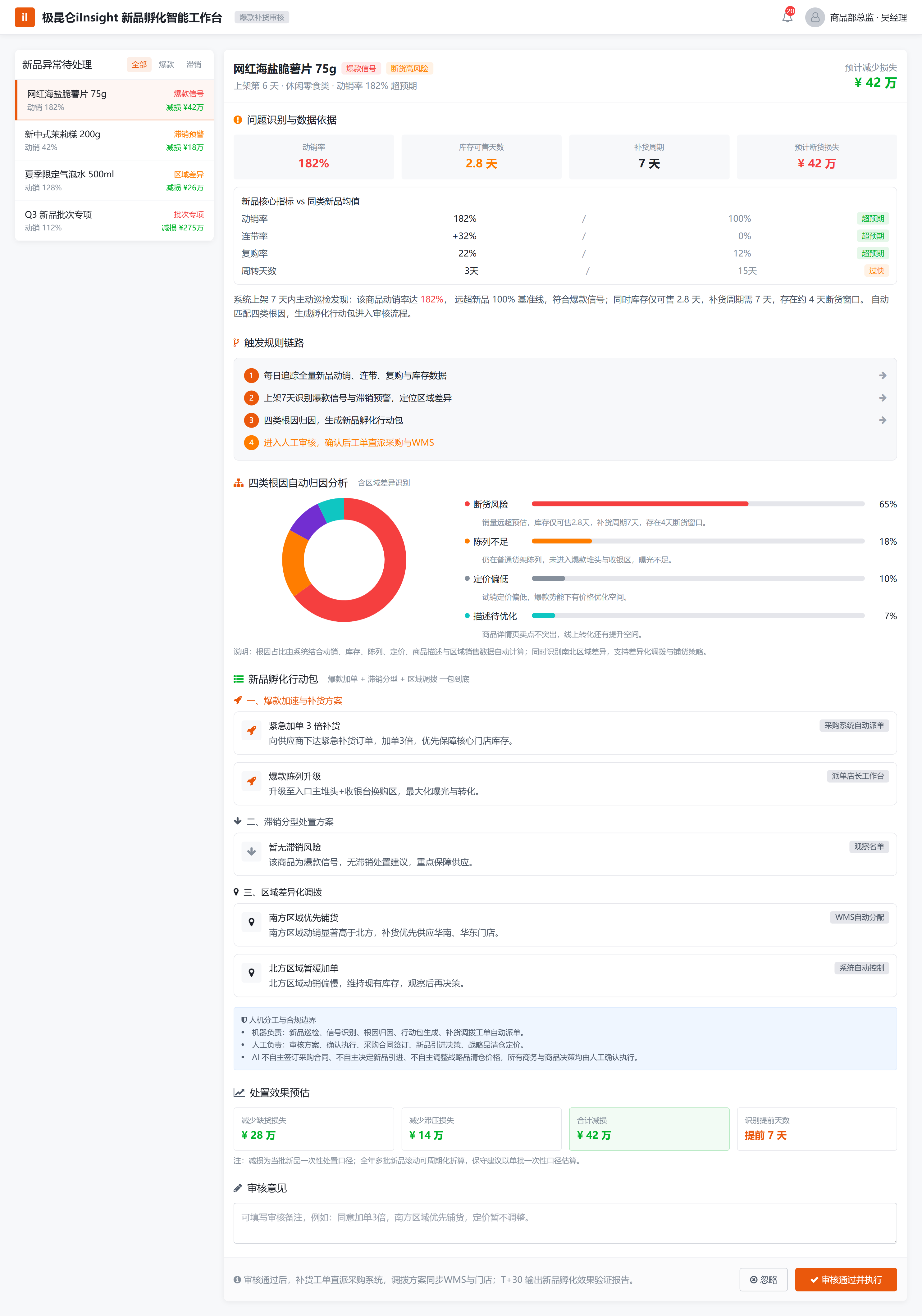Click the list icon beside 新品孵化行动包

(x=239, y=679)
